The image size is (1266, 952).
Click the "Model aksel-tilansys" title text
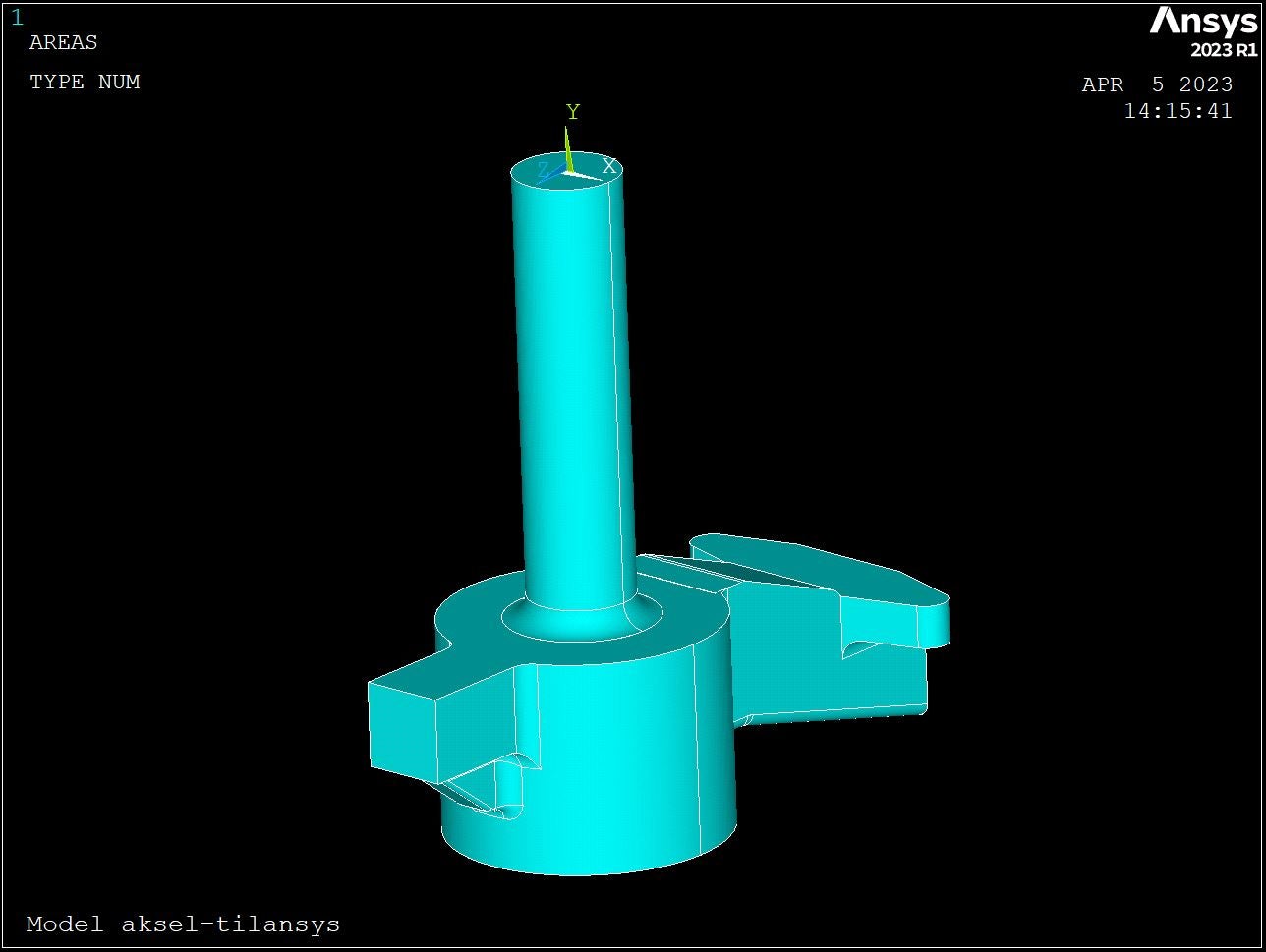point(183,924)
